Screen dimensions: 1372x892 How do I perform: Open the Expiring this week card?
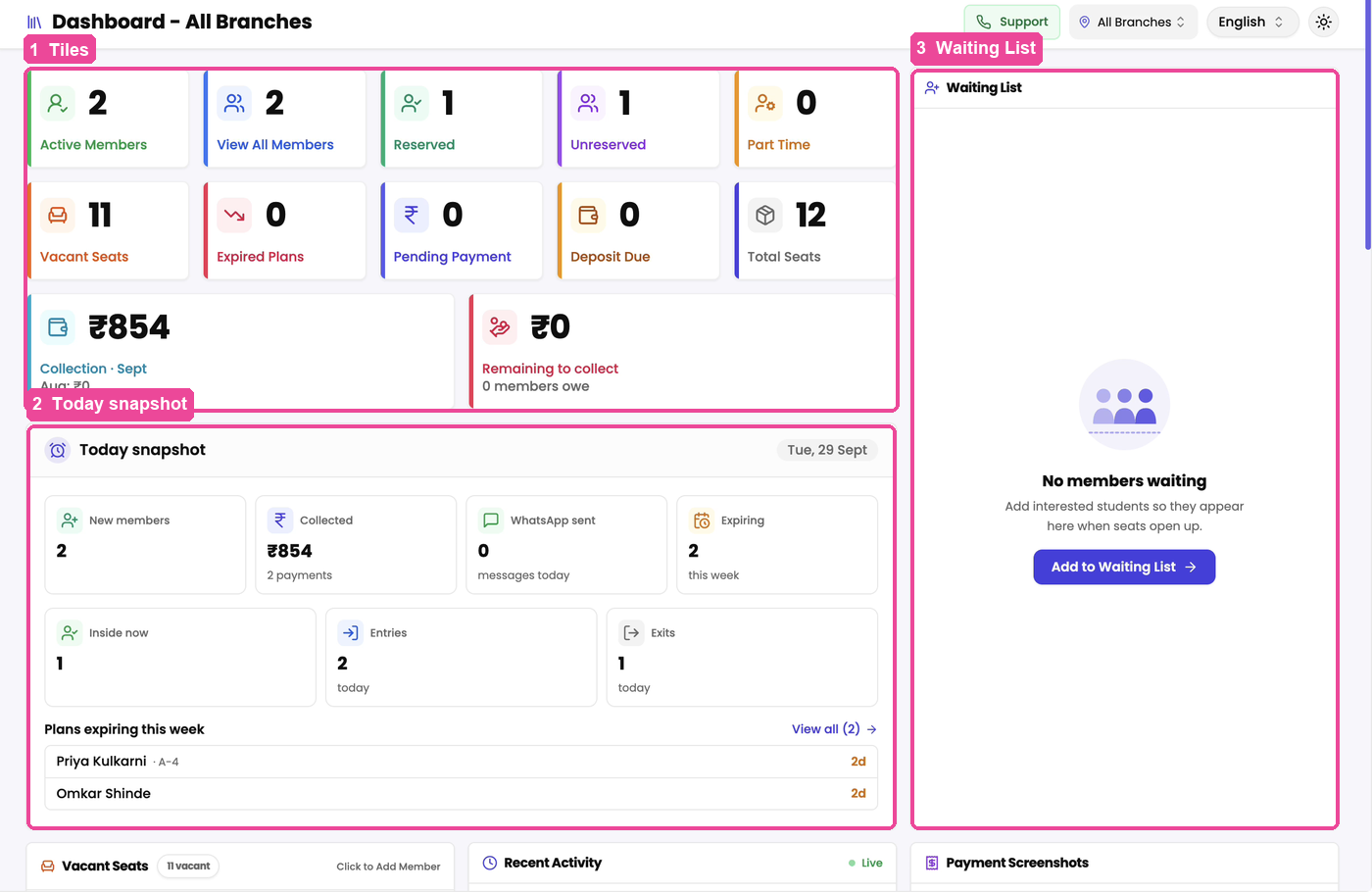point(777,545)
